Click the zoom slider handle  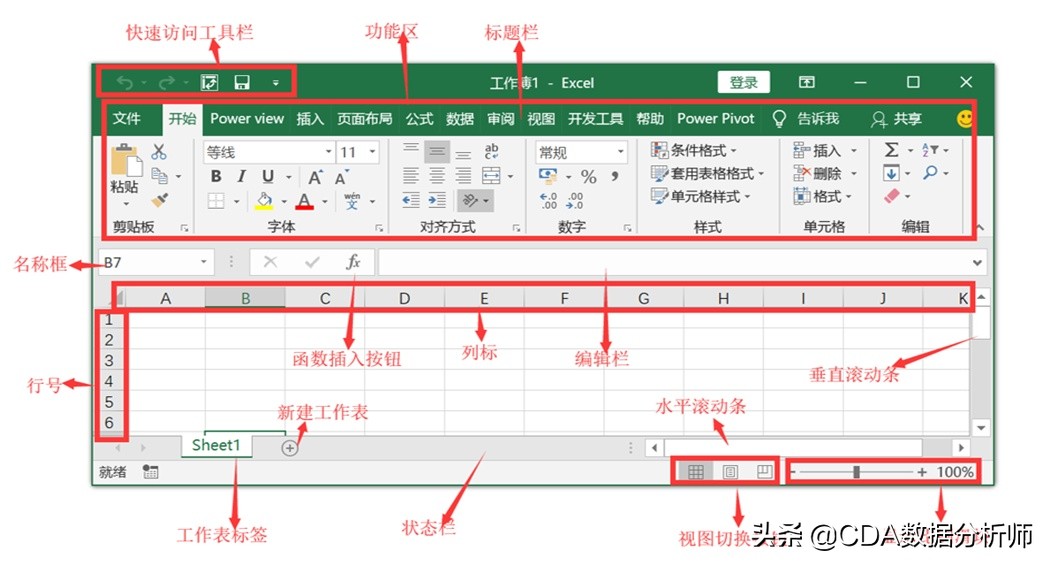(856, 472)
